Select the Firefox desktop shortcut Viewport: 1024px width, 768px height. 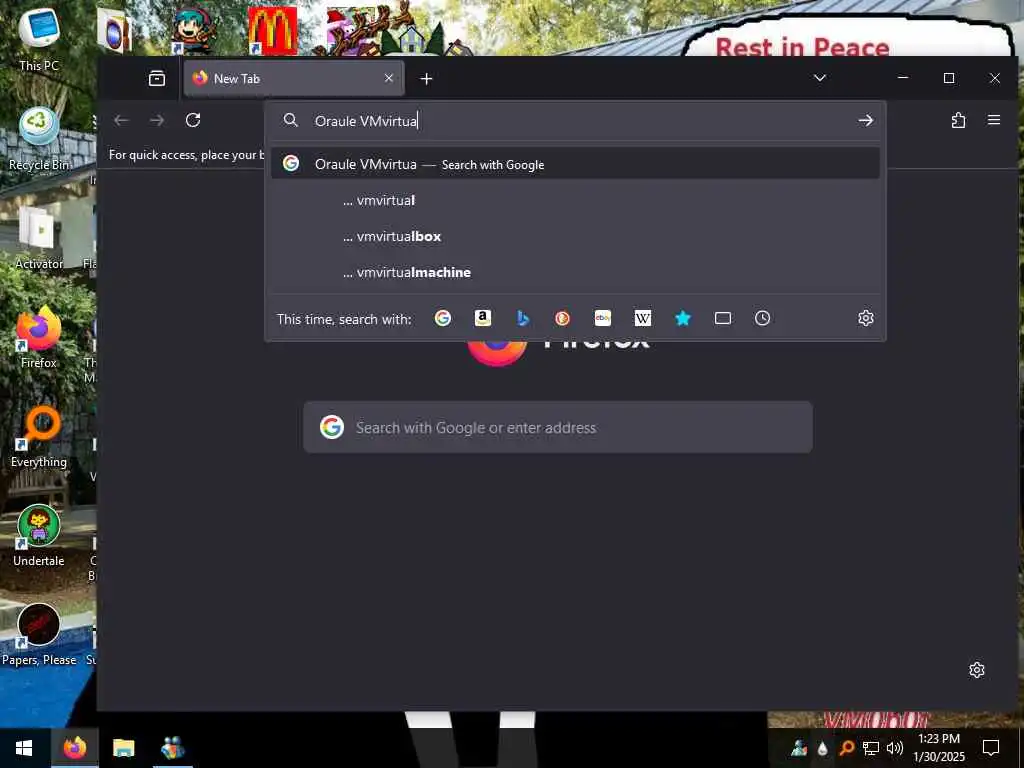[x=39, y=338]
